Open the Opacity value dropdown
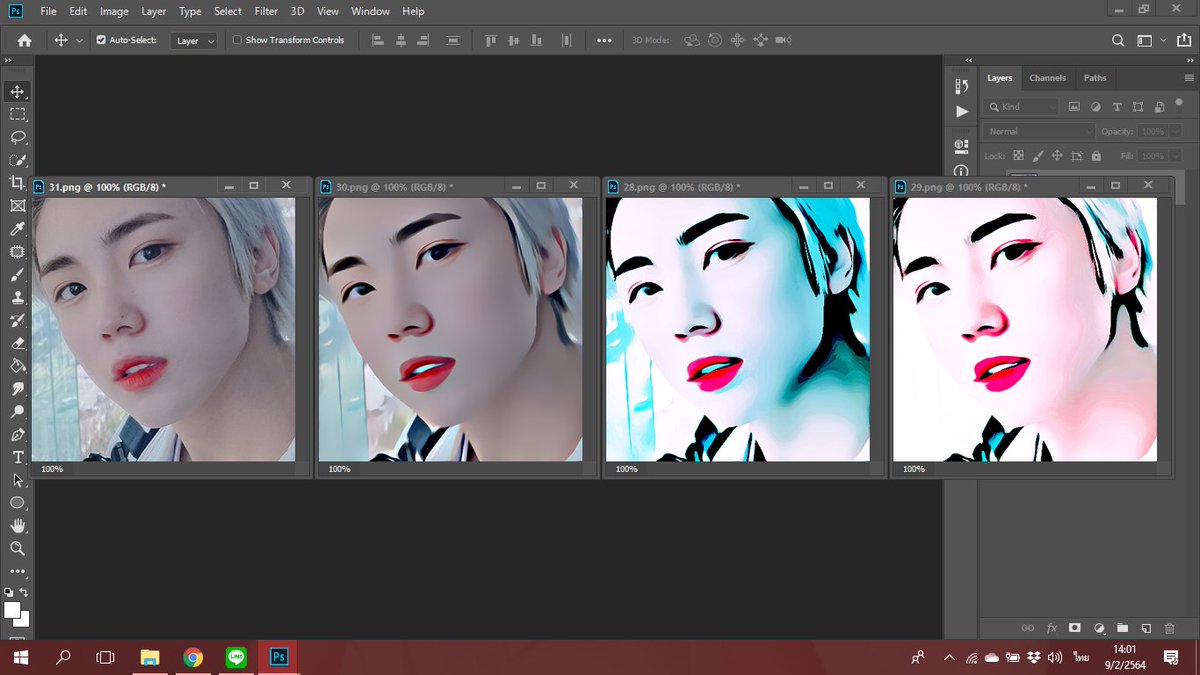The width and height of the screenshot is (1200, 675). point(1177,131)
